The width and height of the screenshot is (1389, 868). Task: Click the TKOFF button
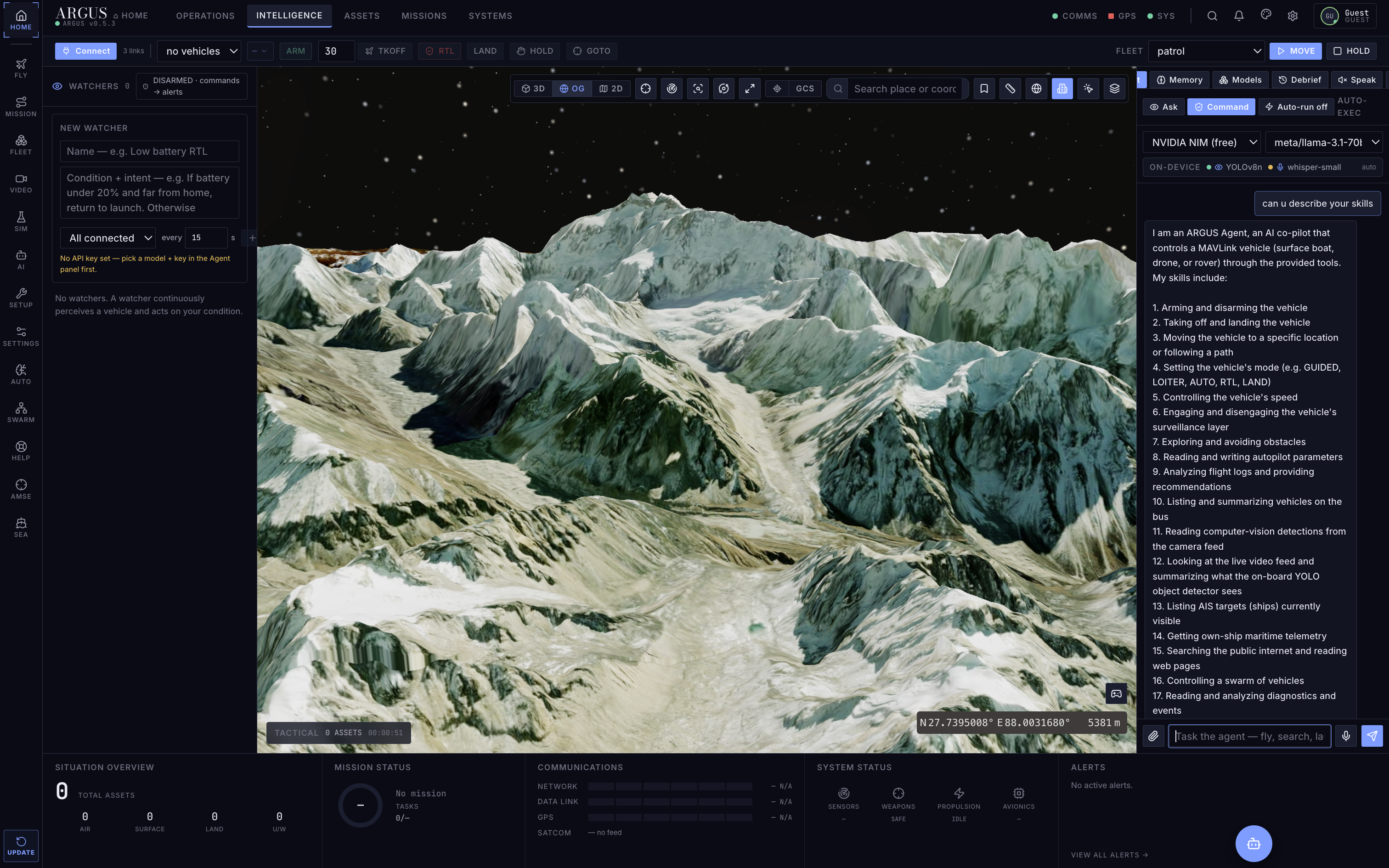[x=385, y=51]
